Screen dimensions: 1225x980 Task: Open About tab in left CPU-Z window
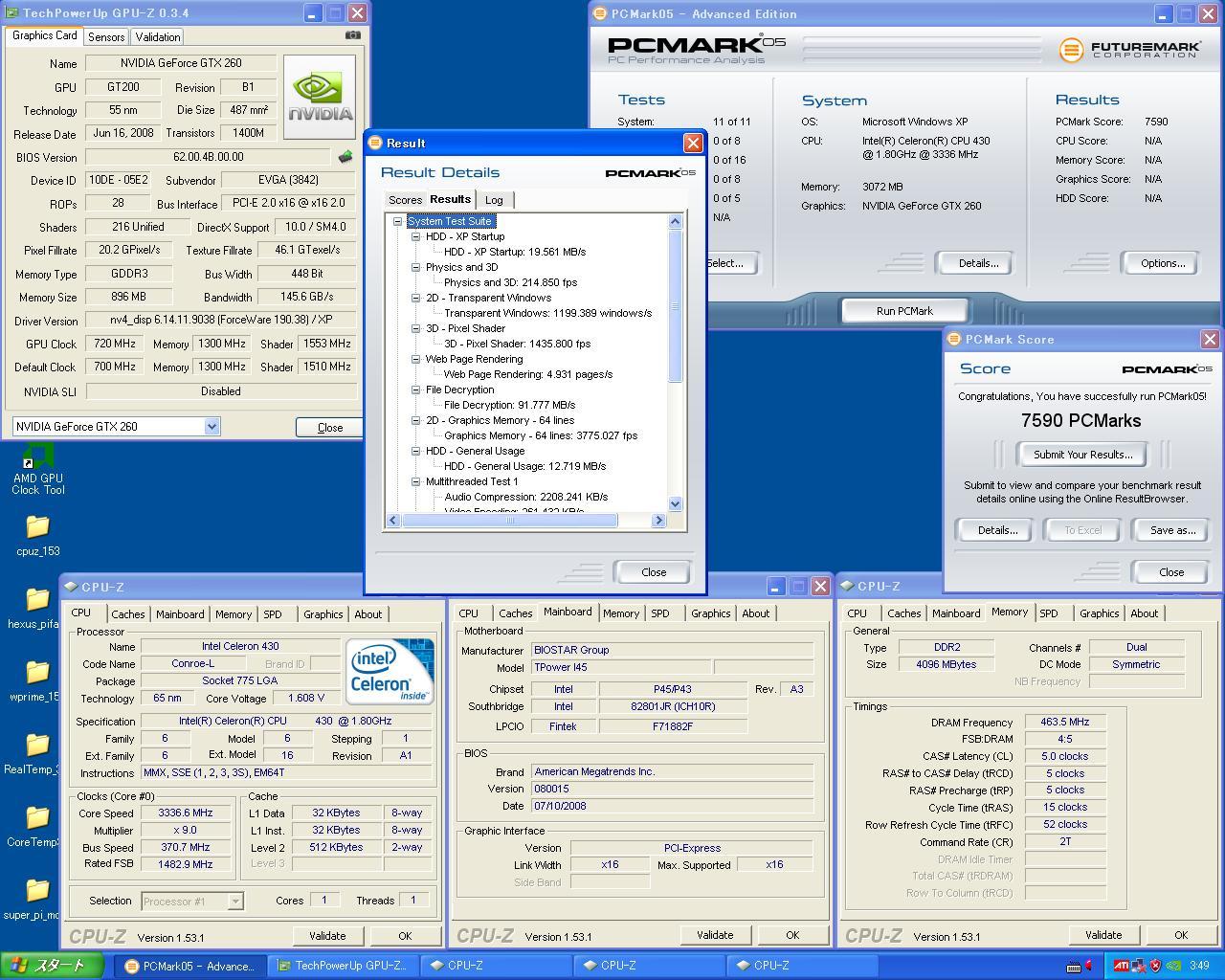[x=367, y=614]
